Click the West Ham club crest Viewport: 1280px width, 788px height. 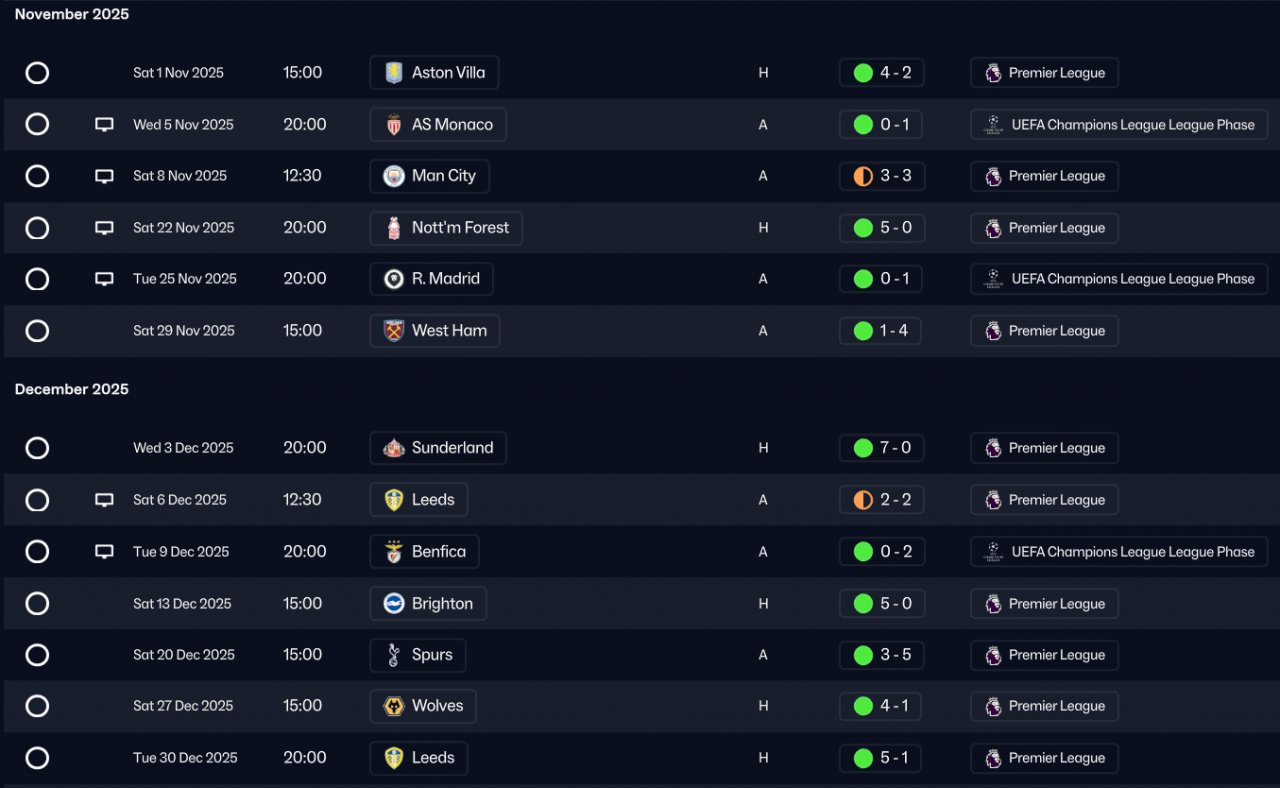(394, 331)
